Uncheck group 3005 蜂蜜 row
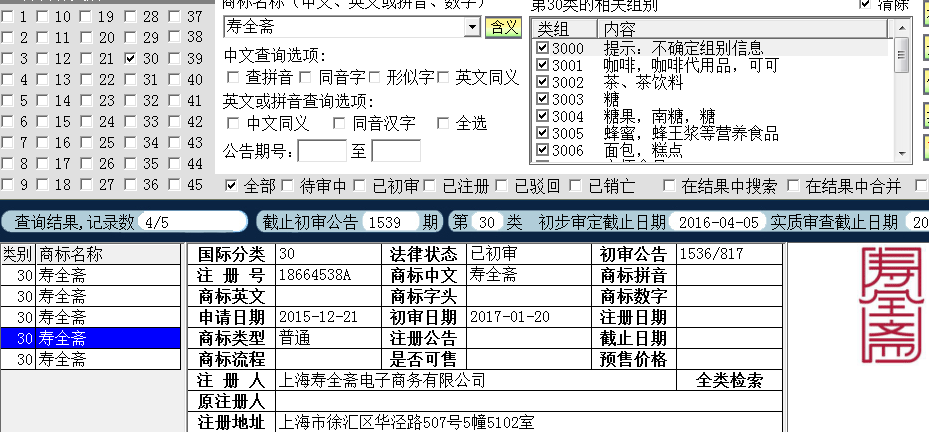Image resolution: width=929 pixels, height=432 pixels. [x=542, y=133]
